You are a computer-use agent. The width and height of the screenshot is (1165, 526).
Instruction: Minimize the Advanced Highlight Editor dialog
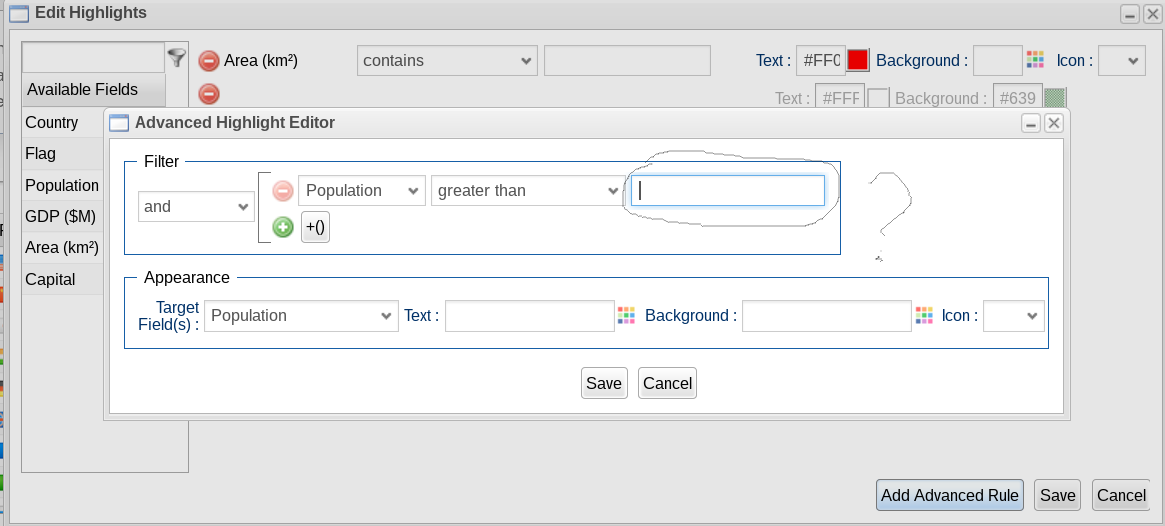tap(1031, 123)
